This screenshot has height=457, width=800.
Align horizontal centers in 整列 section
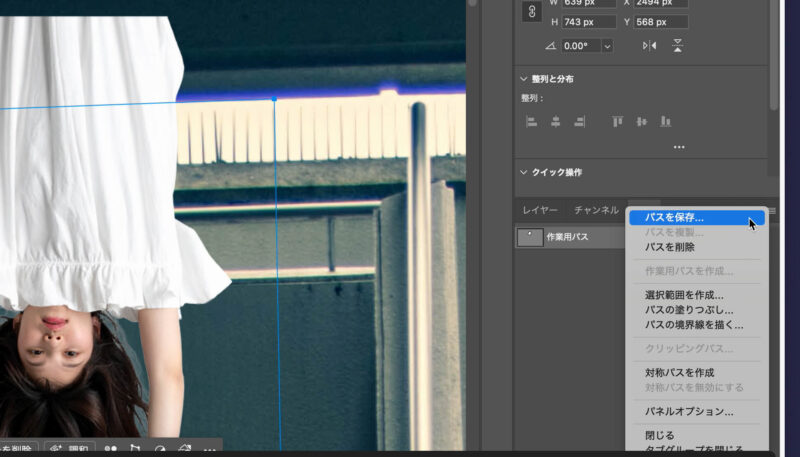click(x=556, y=121)
